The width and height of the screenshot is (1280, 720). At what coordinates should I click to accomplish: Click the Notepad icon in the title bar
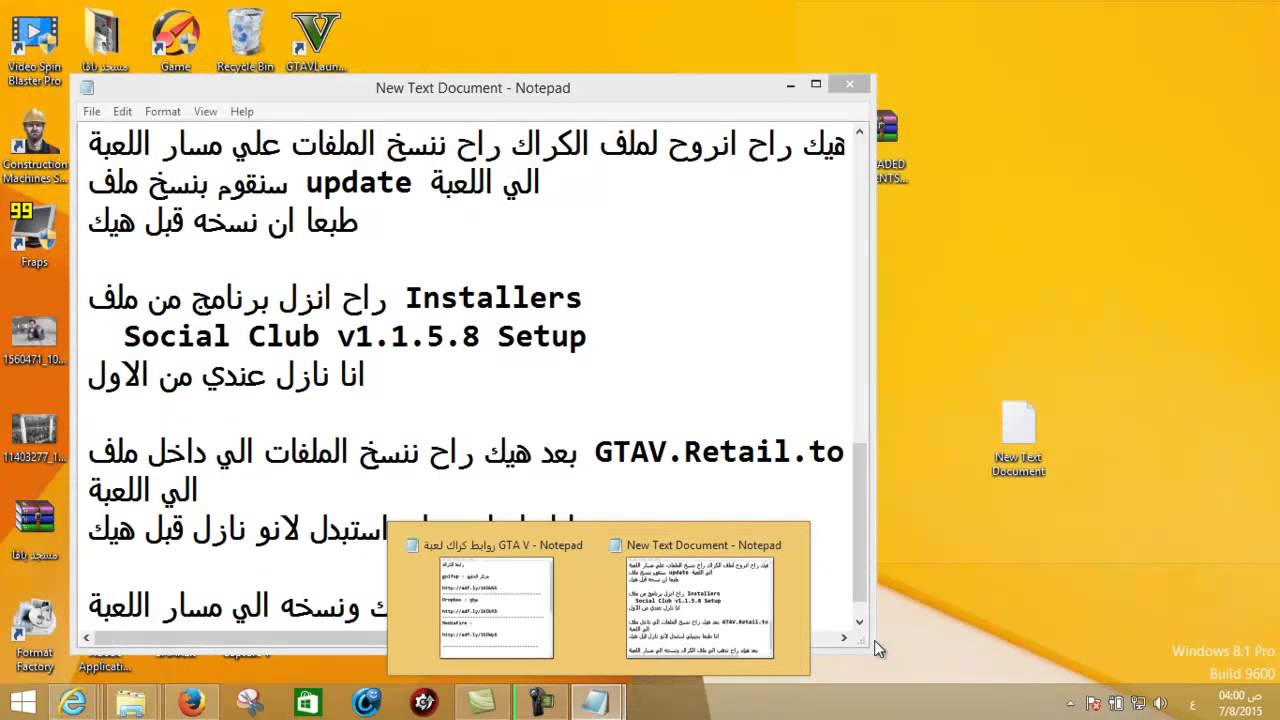click(87, 88)
